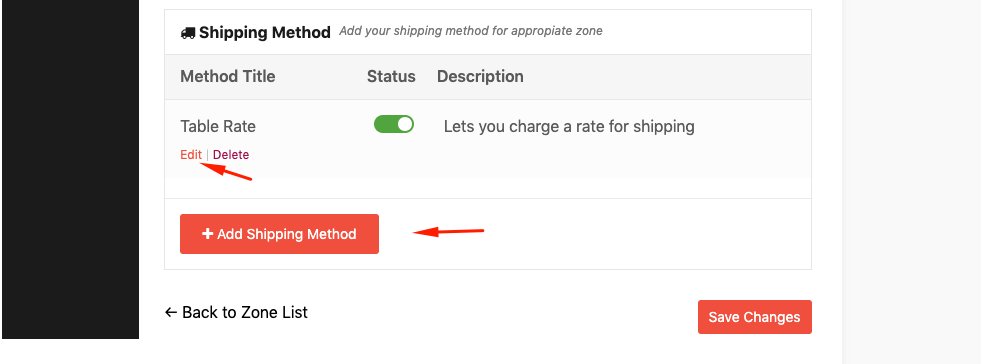This screenshot has height=364, width=981.
Task: Delete the Table Rate method
Action: (x=231, y=154)
